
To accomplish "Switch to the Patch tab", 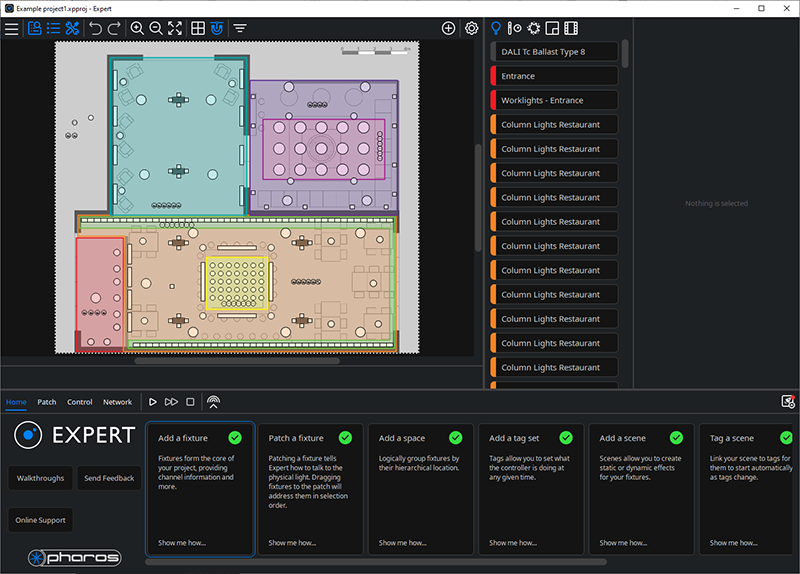I will tap(47, 402).
